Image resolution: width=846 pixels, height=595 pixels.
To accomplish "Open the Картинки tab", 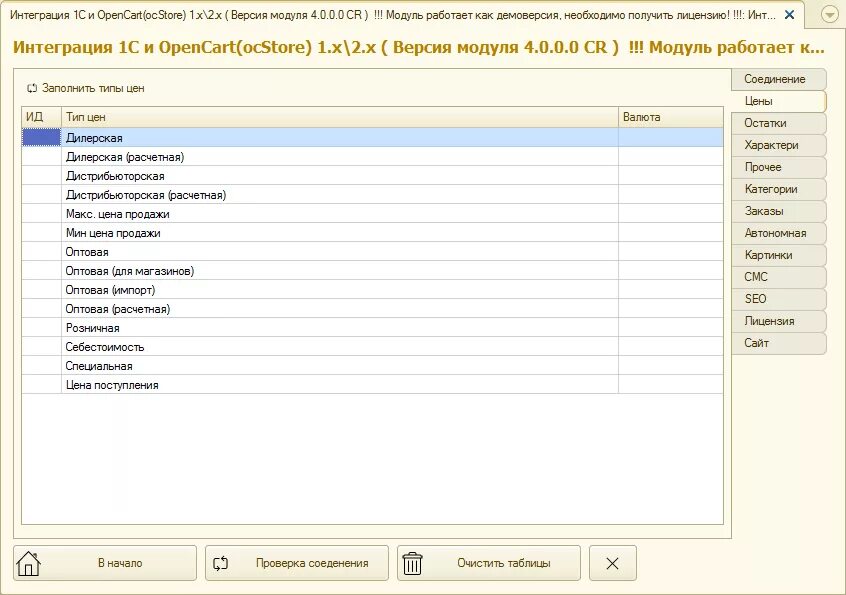I will 778,255.
